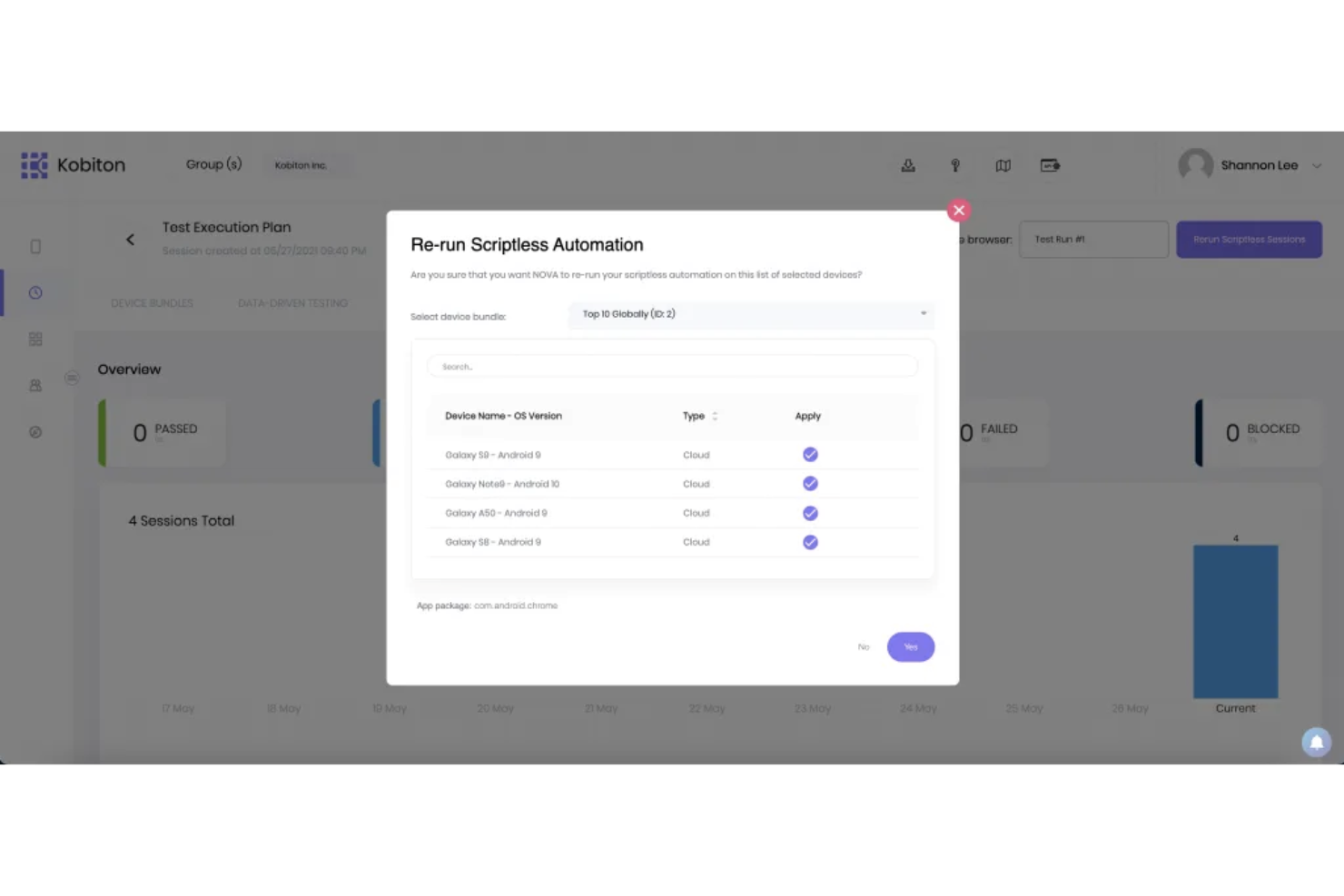Uncheck Apply for Galaxy A50 - Android 9

click(810, 513)
